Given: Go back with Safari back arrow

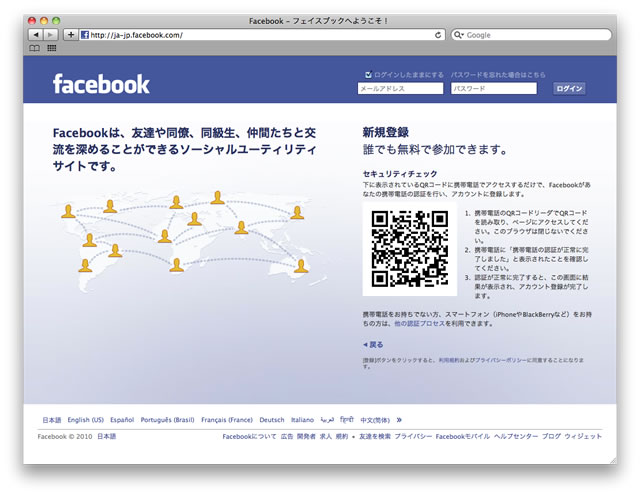Looking at the screenshot, I should click(36, 35).
